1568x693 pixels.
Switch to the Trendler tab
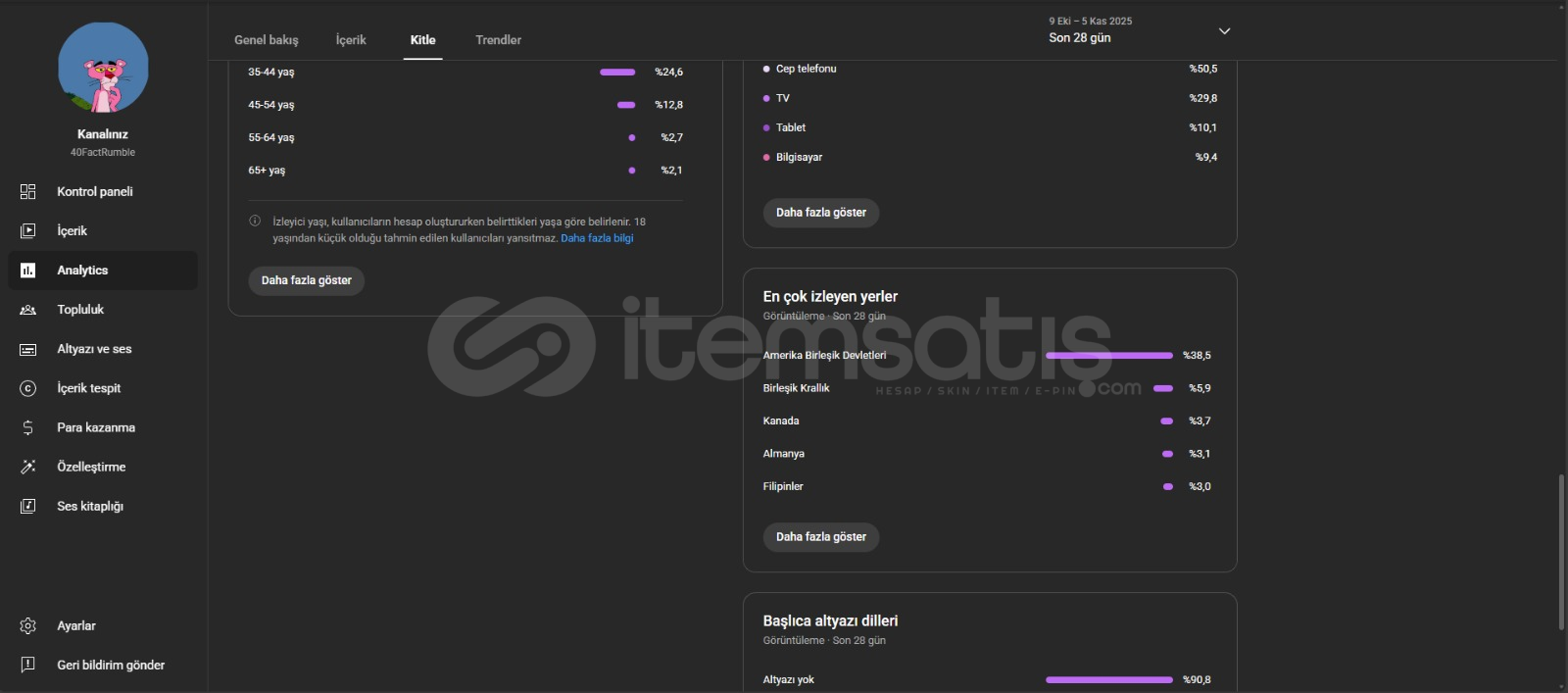498,40
